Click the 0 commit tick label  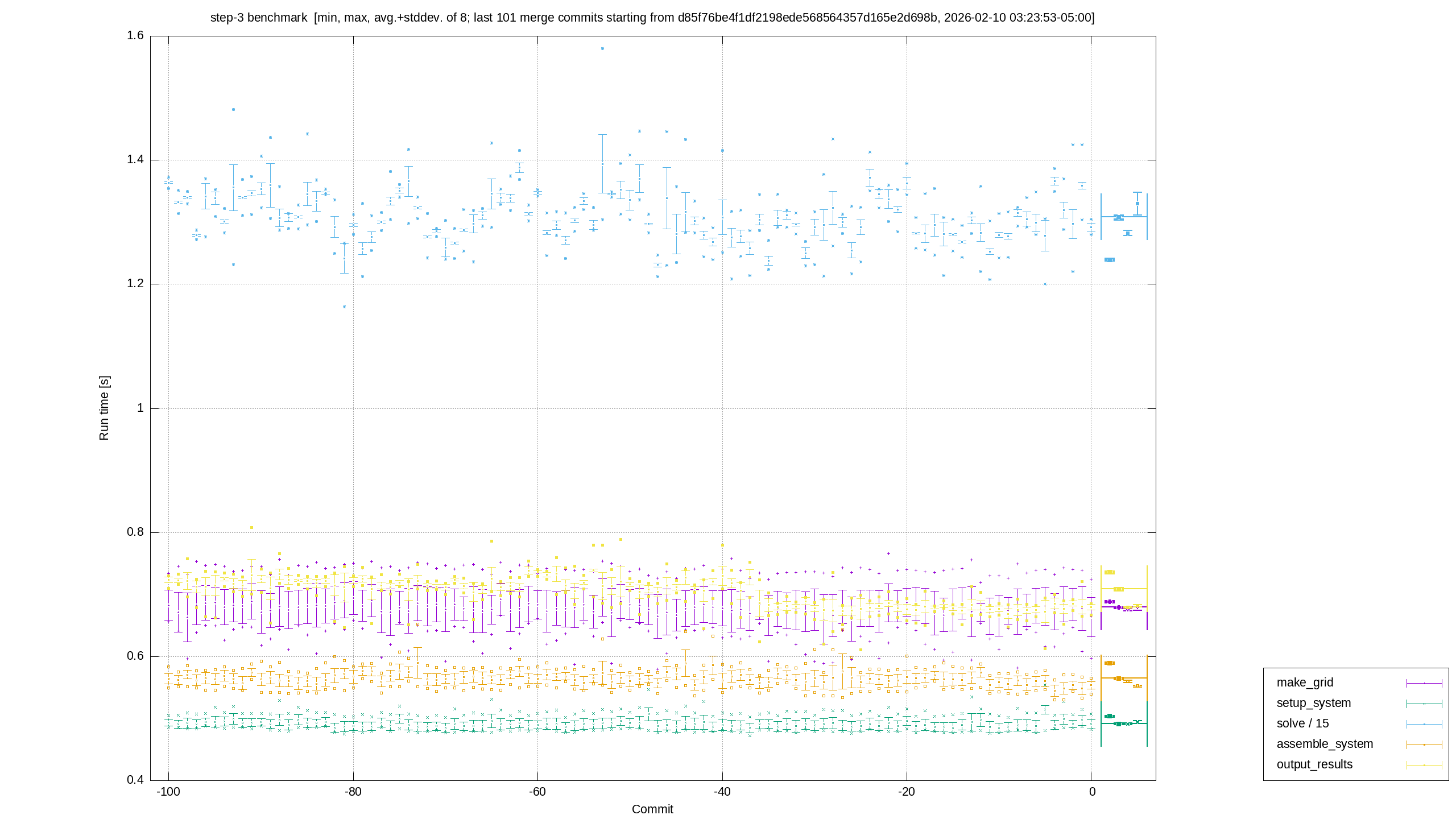(1092, 792)
